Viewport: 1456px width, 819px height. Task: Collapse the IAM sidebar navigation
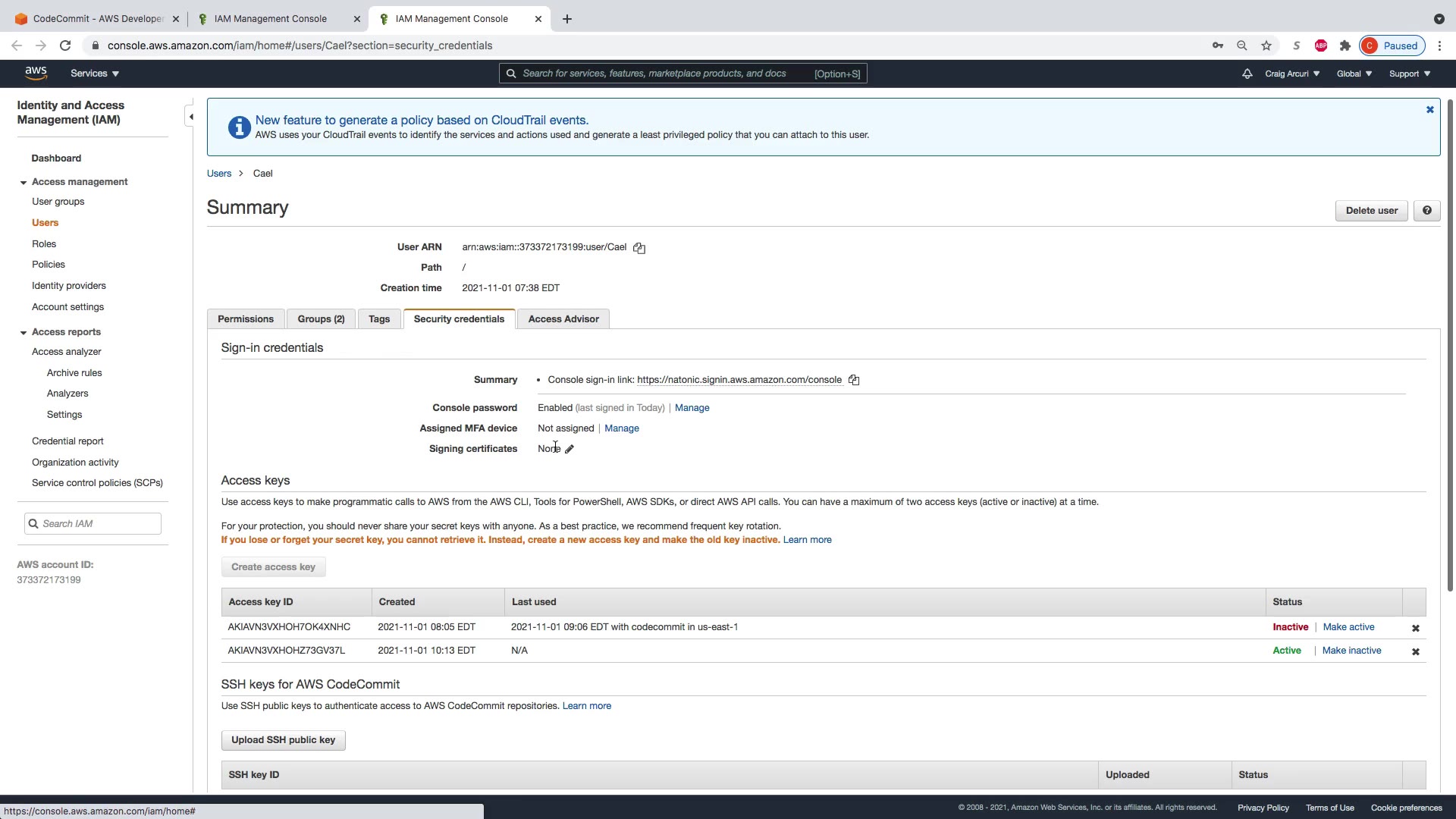191,117
